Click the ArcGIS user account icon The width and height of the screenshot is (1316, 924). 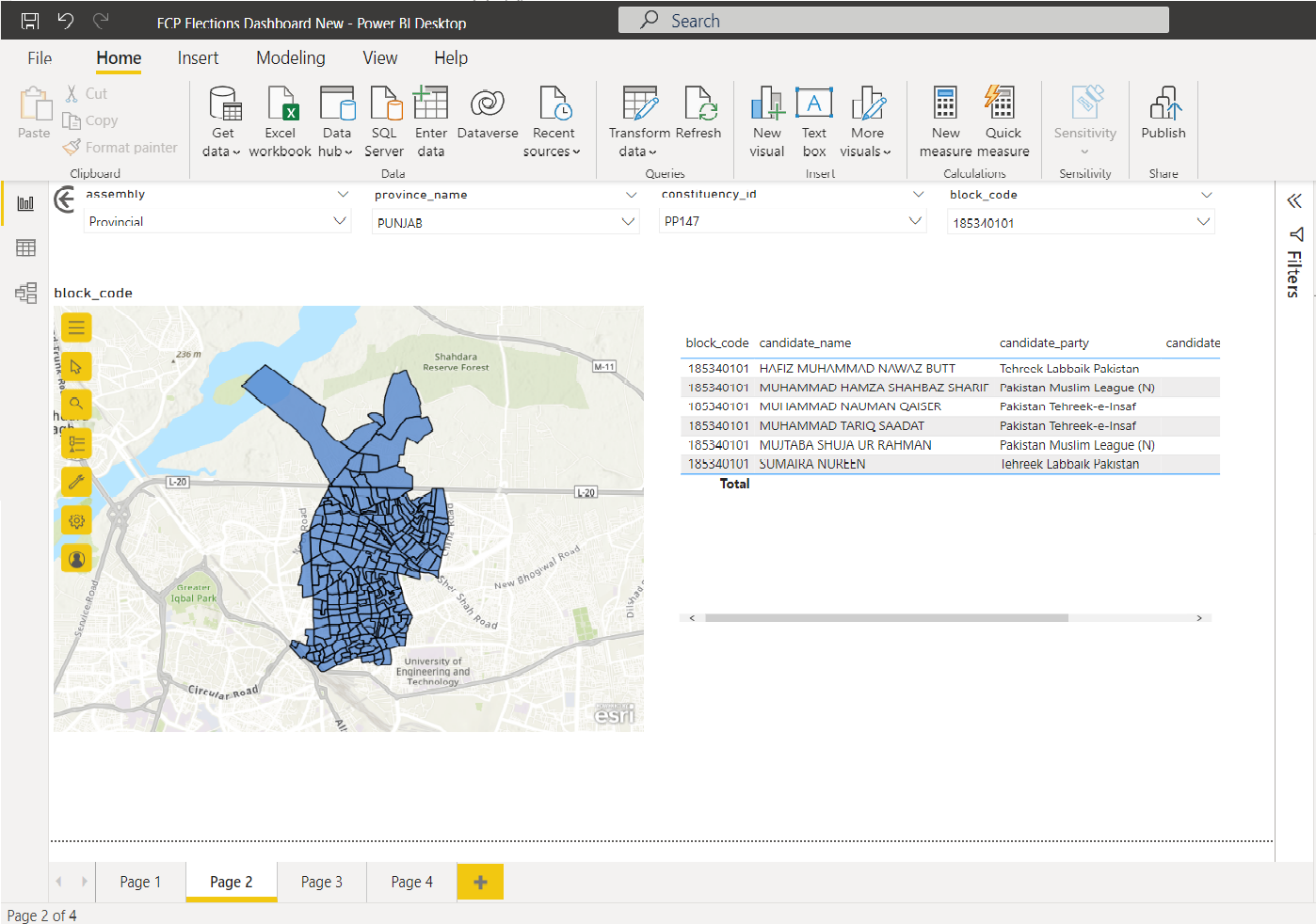pos(76,559)
